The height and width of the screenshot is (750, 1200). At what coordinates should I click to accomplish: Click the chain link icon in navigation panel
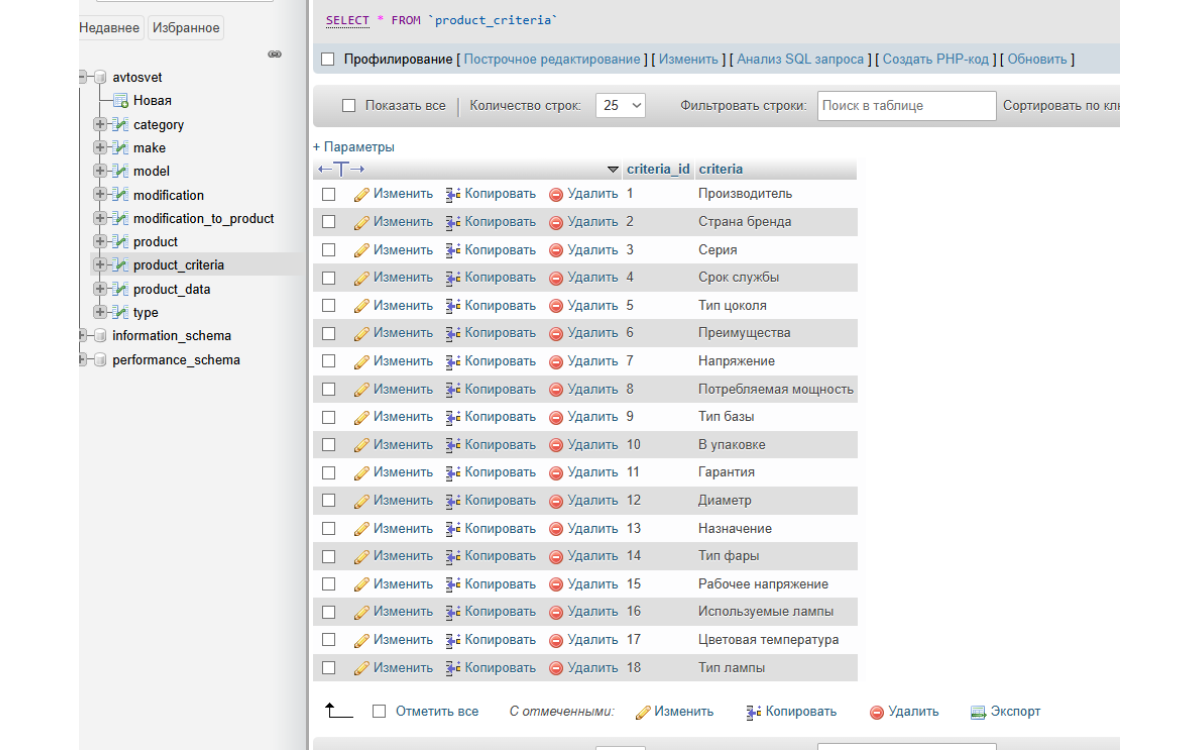click(274, 54)
